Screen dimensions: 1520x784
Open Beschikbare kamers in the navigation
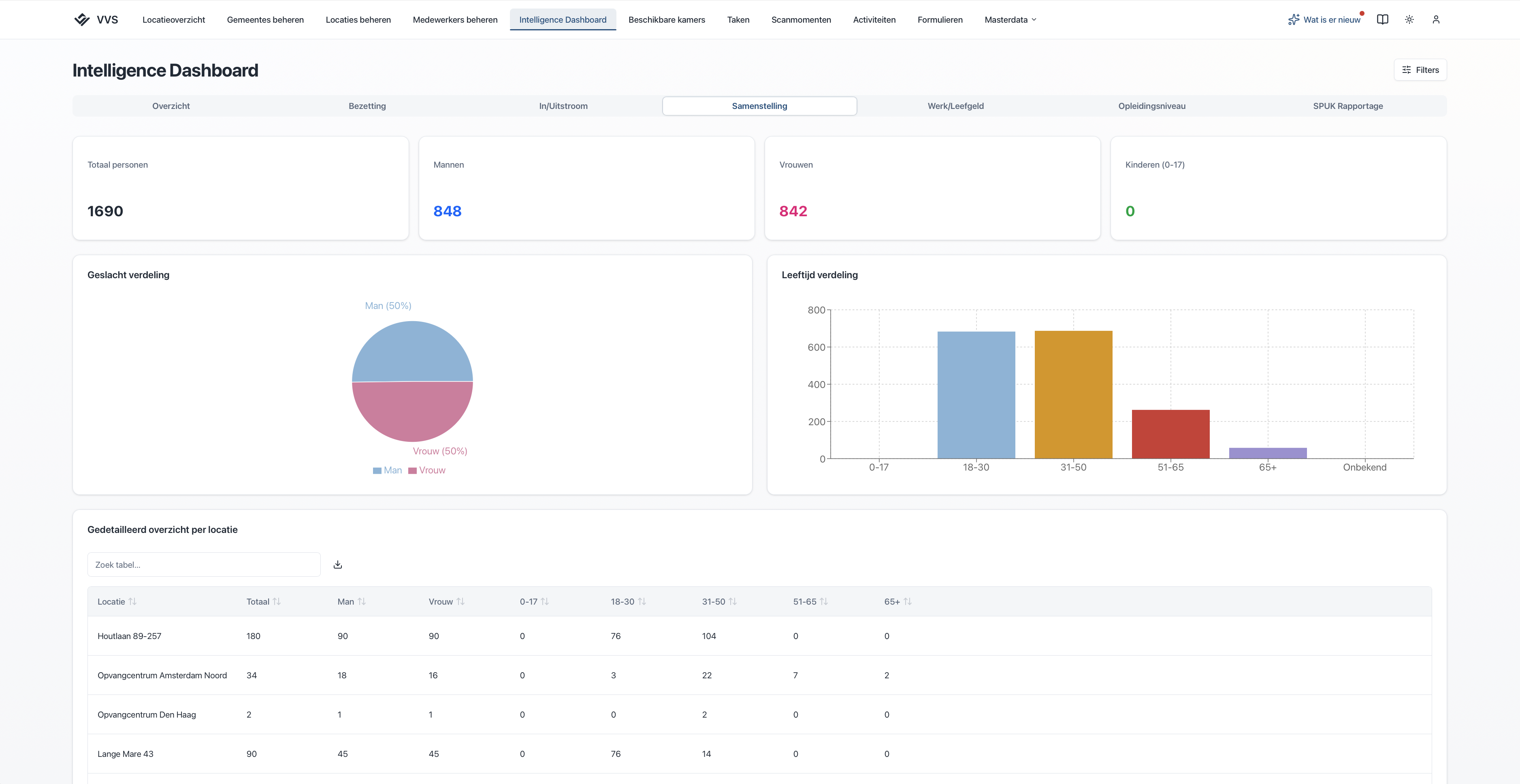667,19
